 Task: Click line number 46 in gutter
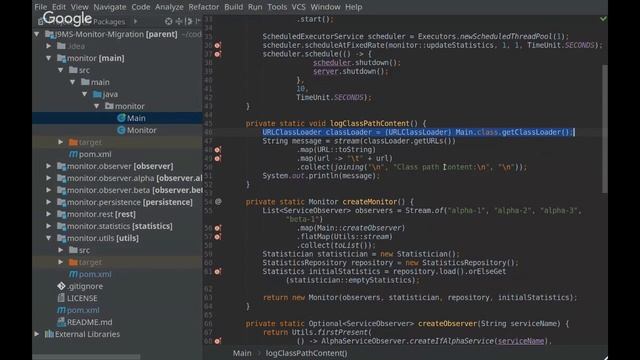point(208,132)
